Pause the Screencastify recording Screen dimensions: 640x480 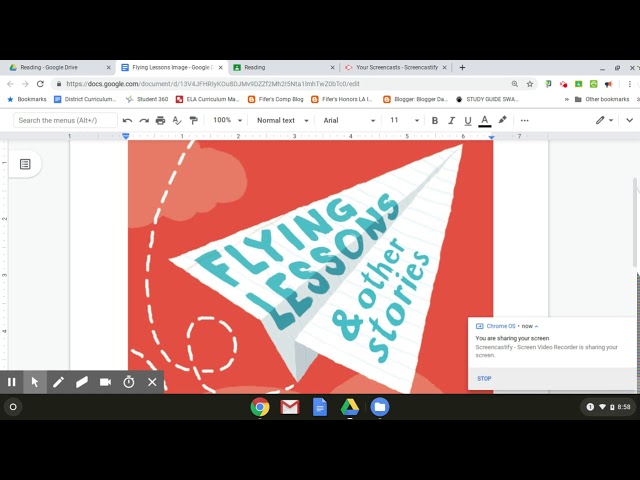coord(11,382)
